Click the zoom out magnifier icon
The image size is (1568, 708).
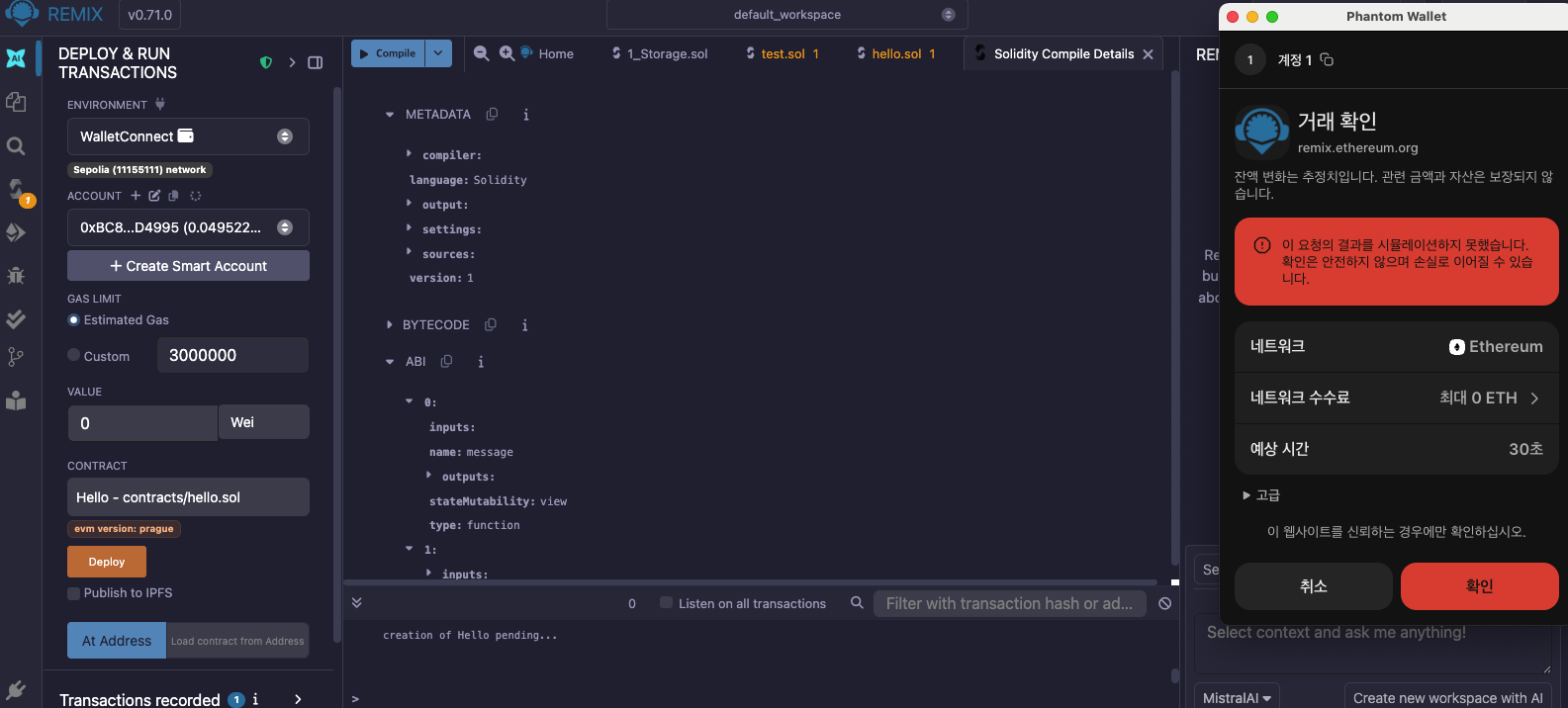coord(482,53)
